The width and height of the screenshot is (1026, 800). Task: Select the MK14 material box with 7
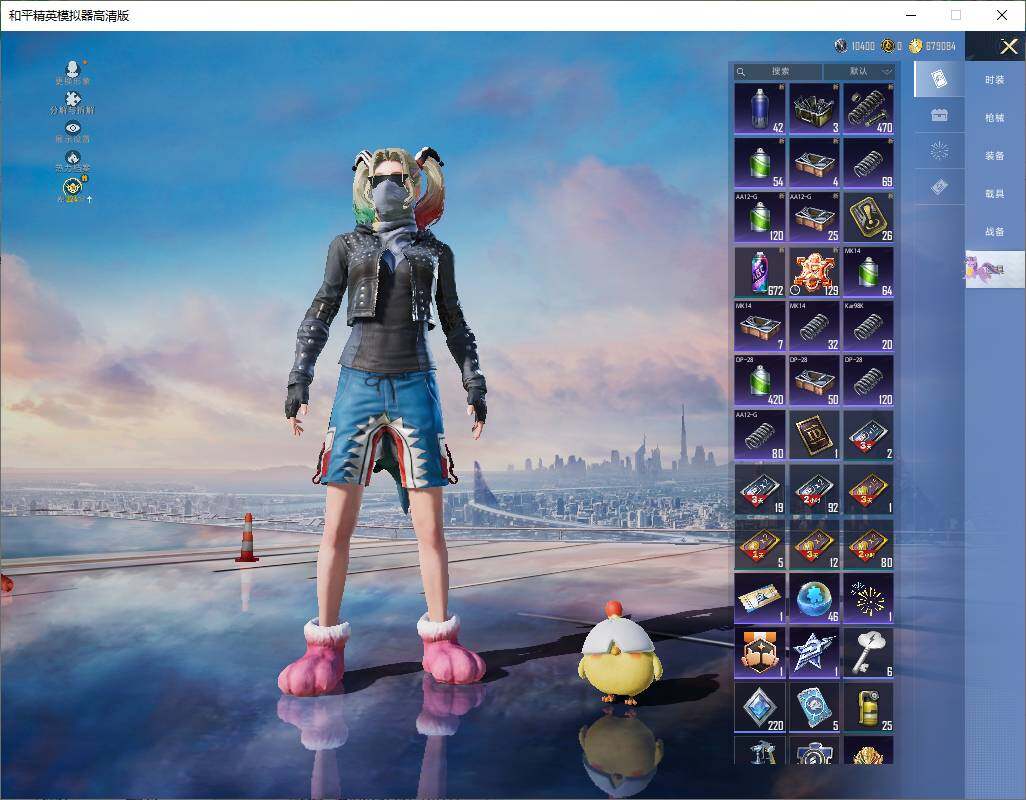pos(760,326)
